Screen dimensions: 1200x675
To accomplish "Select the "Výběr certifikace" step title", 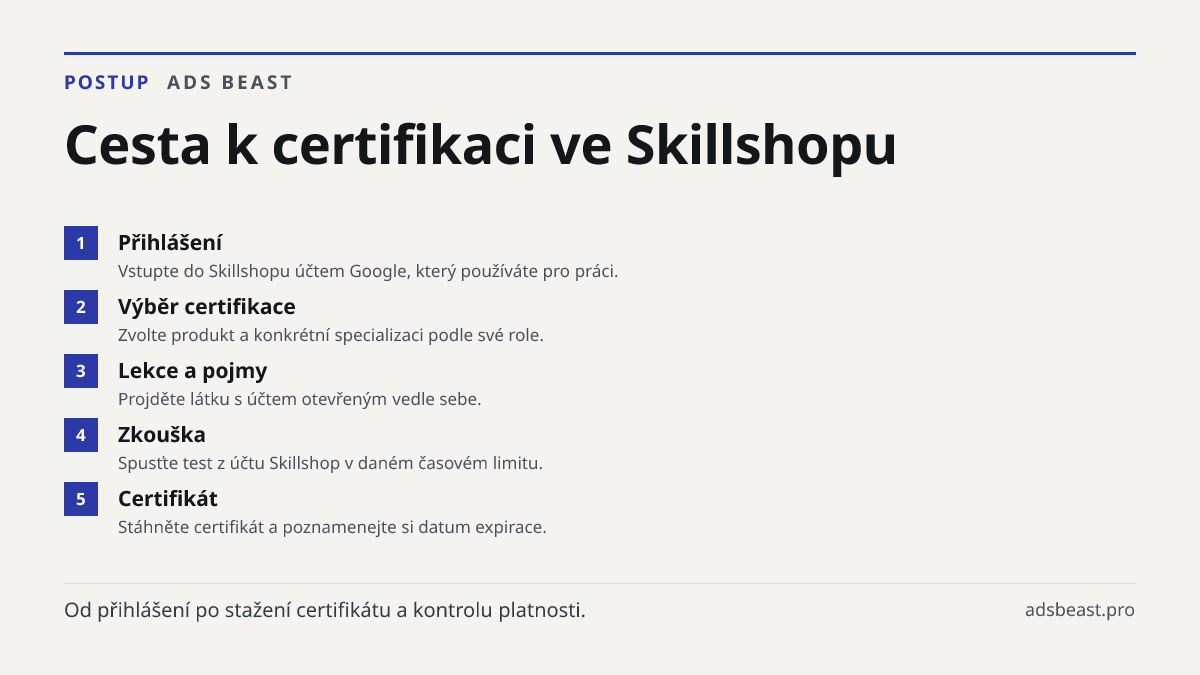I will [x=207, y=307].
